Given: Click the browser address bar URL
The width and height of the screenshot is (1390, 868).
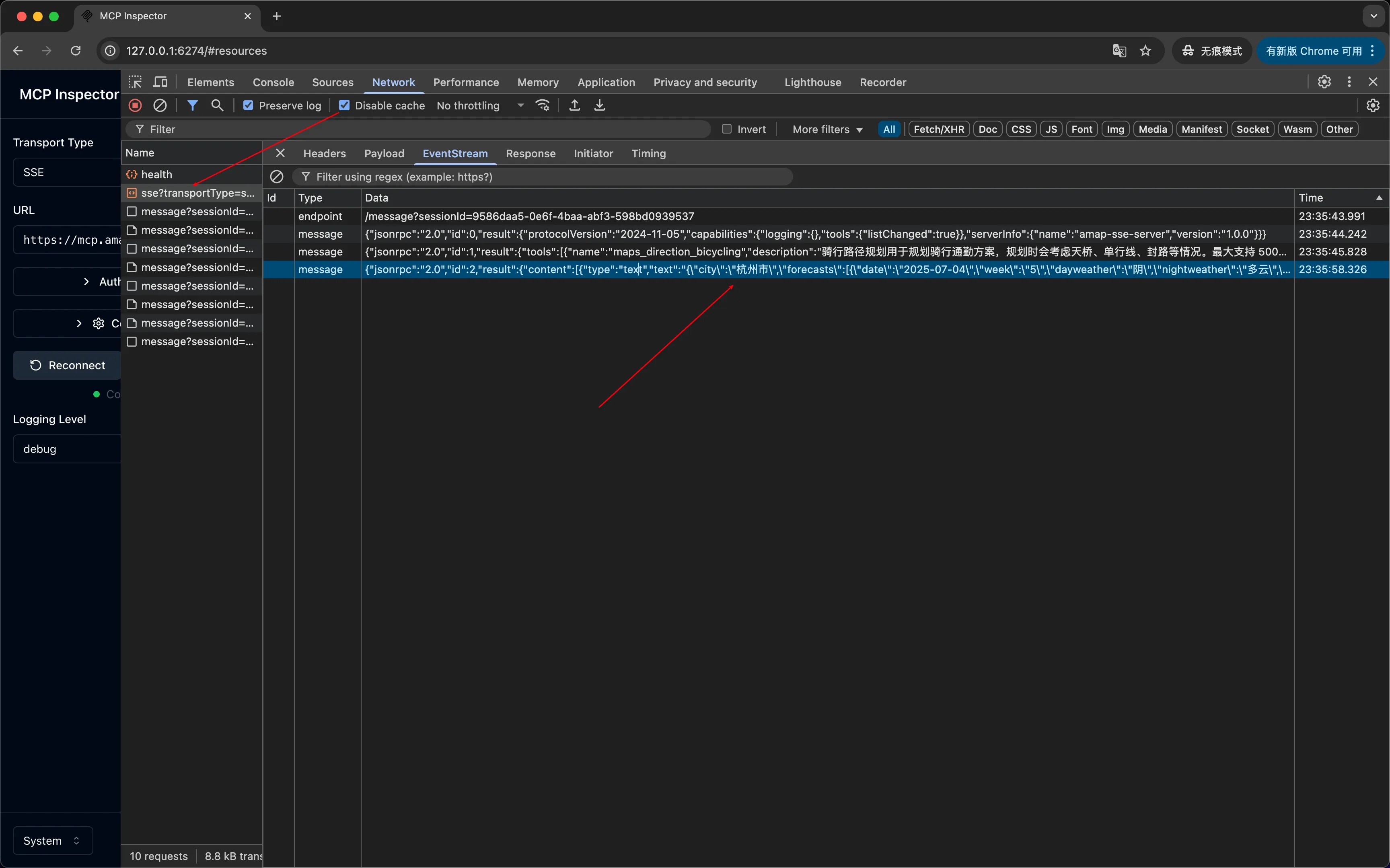Looking at the screenshot, I should coord(196,51).
